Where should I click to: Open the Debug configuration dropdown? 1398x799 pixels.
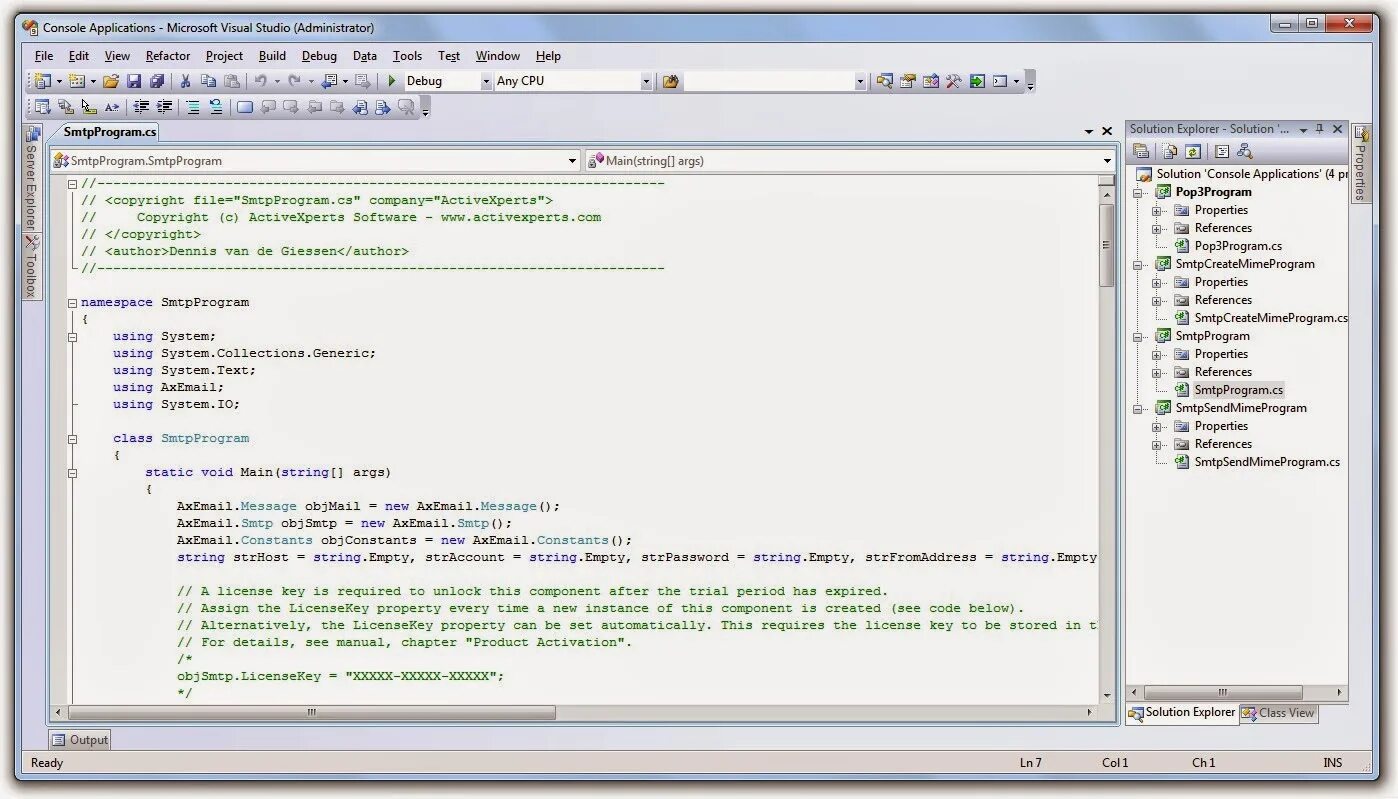(x=486, y=81)
